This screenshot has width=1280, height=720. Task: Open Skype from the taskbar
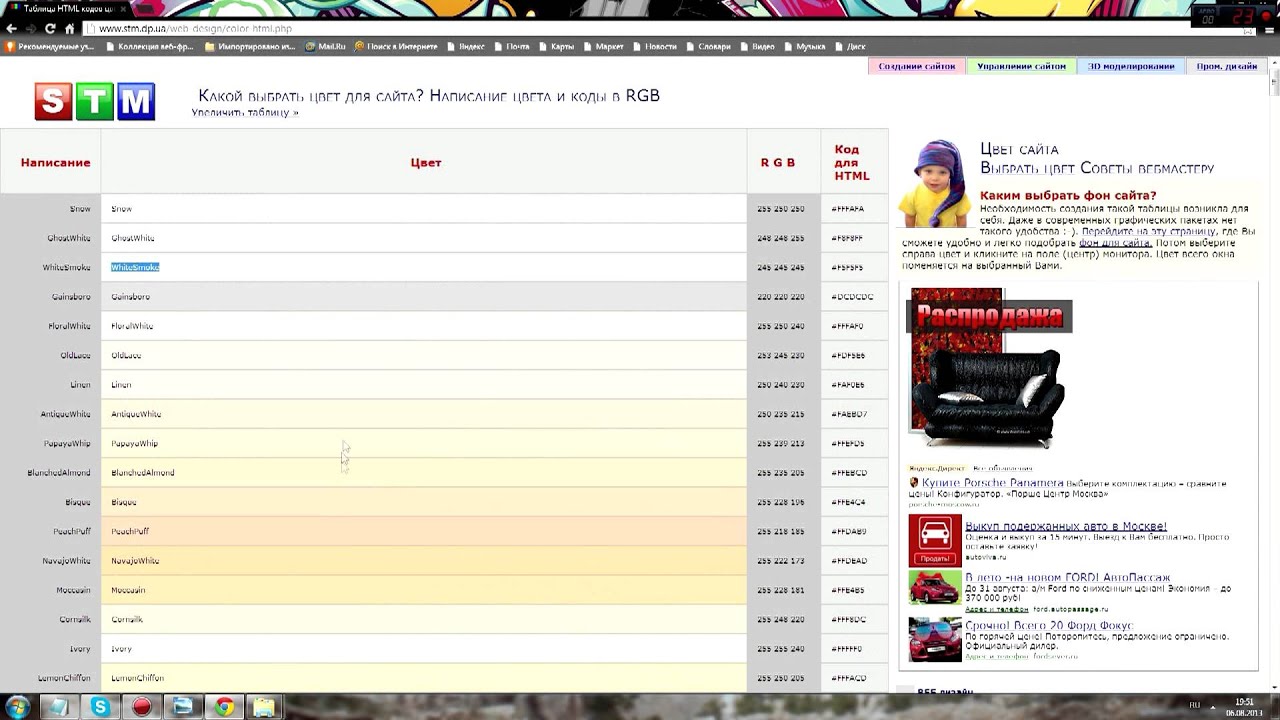(x=100, y=707)
